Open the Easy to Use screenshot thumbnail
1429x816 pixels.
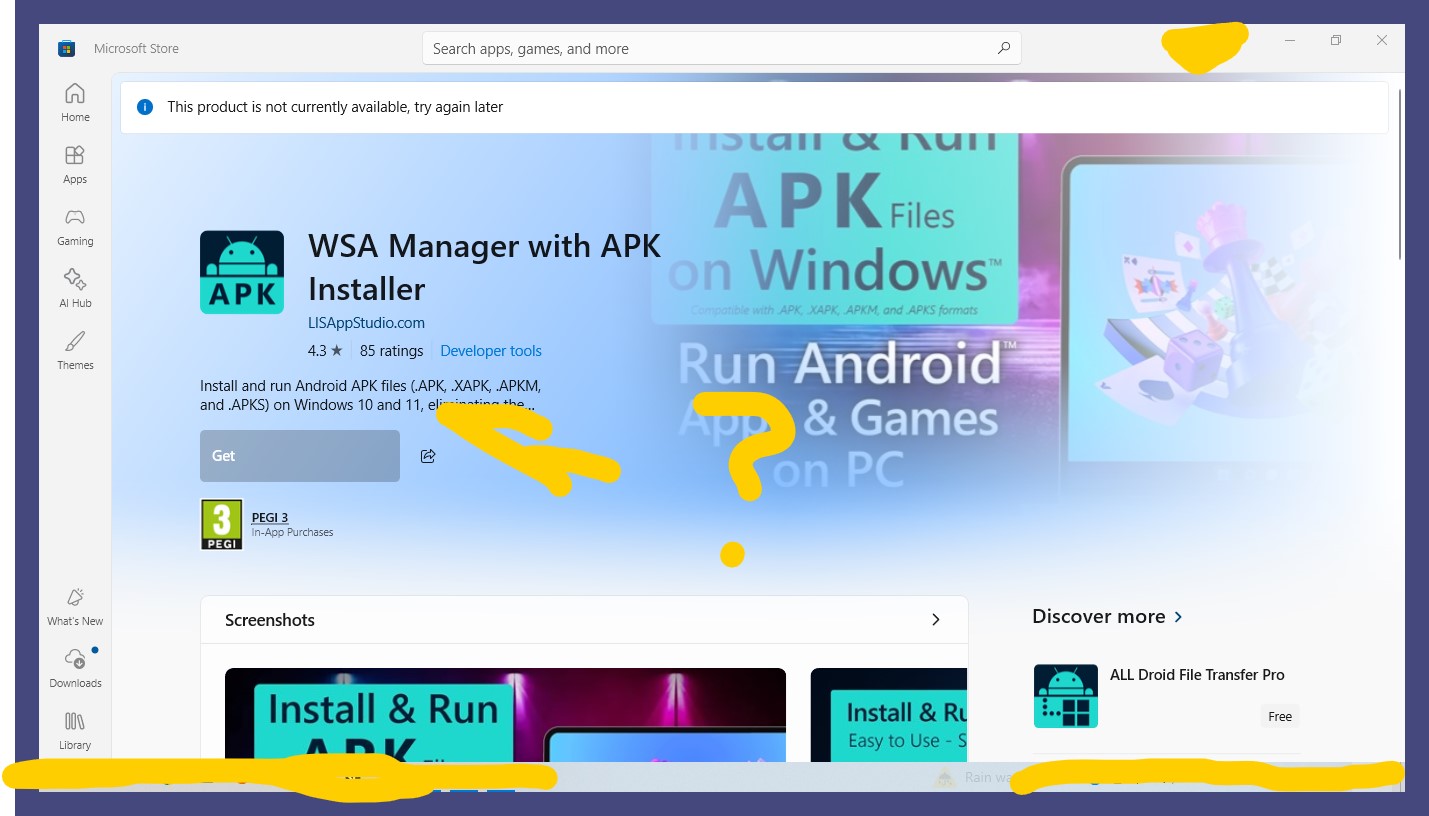(889, 715)
